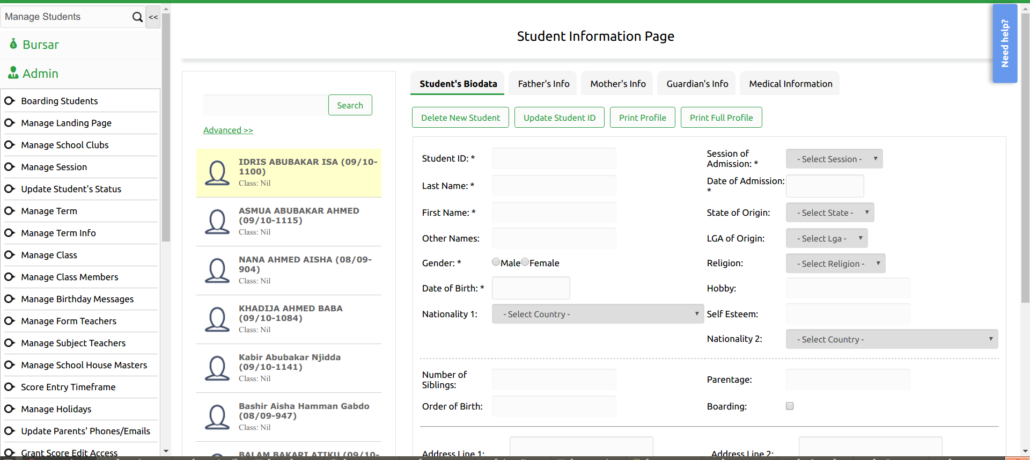Click avatar icon of KHADIJA AHMED BABA
The height and width of the screenshot is (460, 1030).
tap(217, 319)
